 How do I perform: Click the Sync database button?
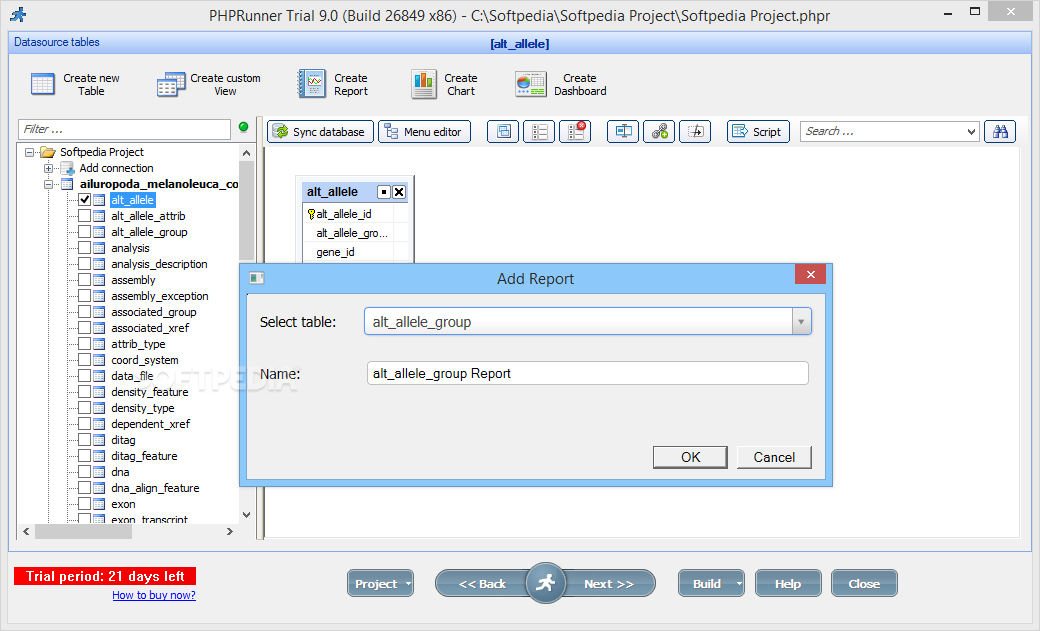320,131
